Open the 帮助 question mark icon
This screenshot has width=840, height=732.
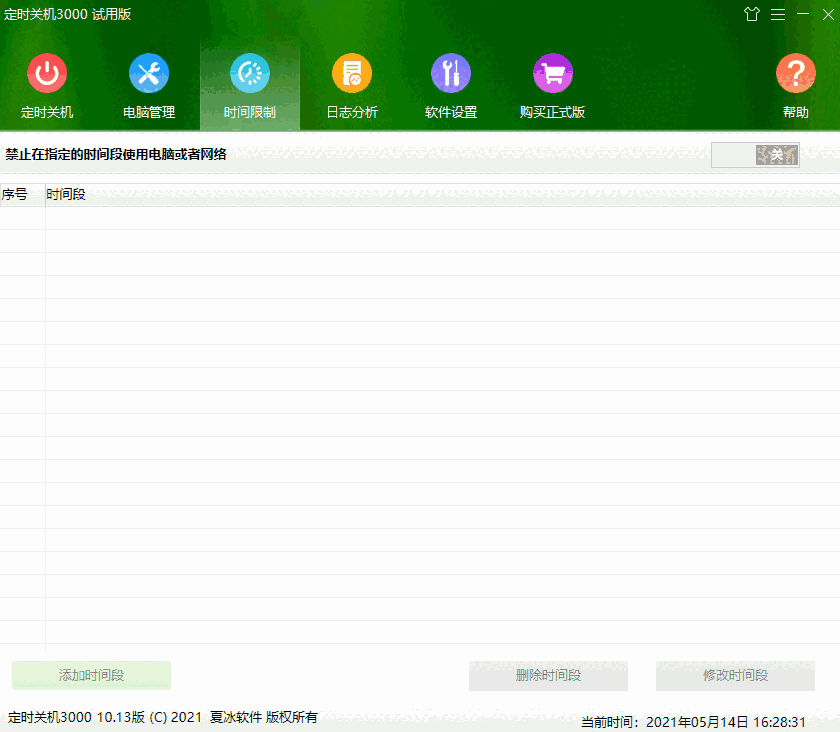tap(796, 73)
